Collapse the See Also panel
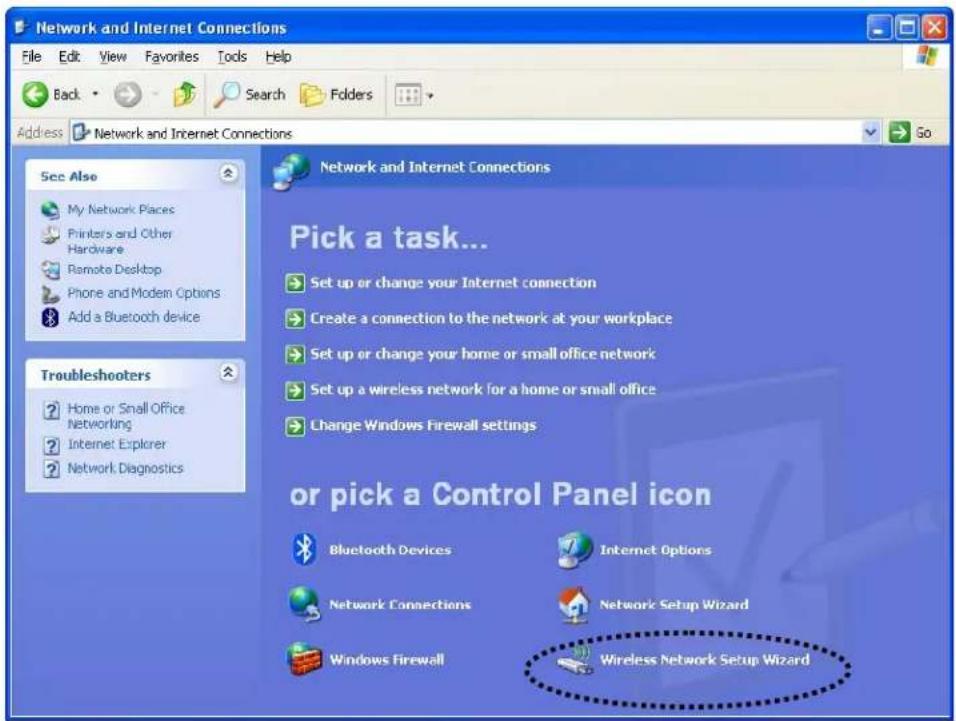The image size is (956, 721). coord(228,174)
